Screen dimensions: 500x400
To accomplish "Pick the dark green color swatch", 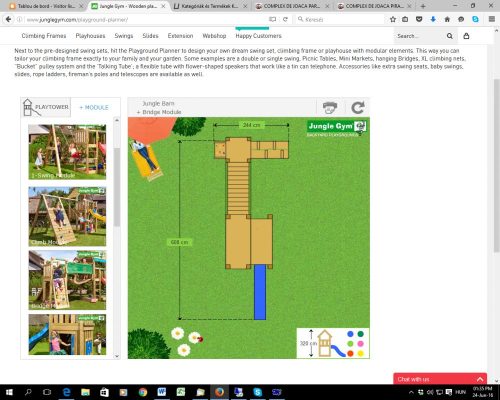I will [361, 334].
